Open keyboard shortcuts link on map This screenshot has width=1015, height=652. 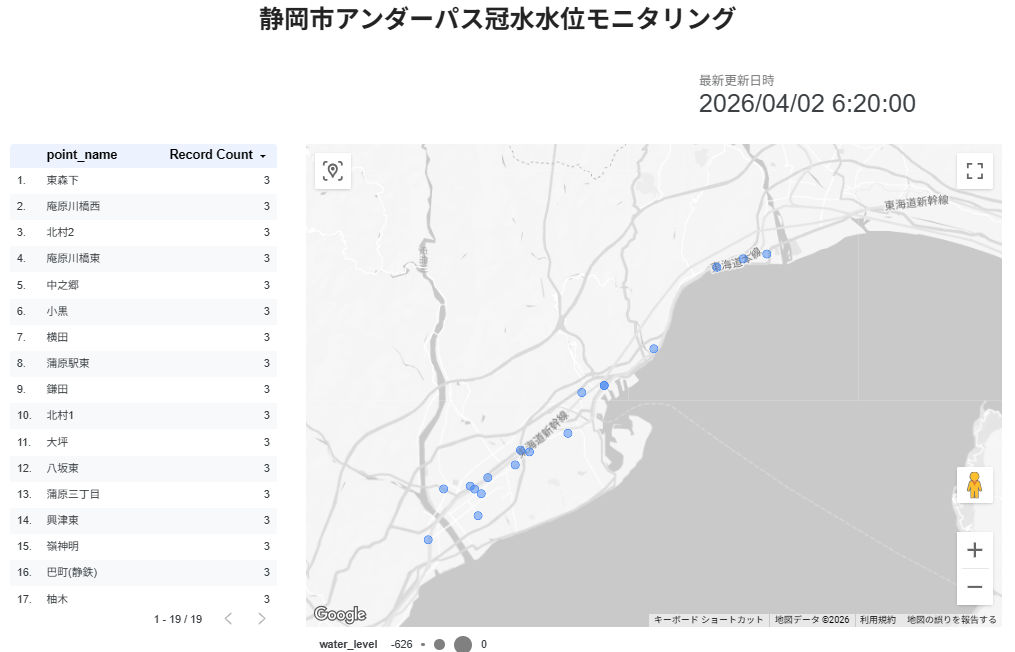(708, 620)
